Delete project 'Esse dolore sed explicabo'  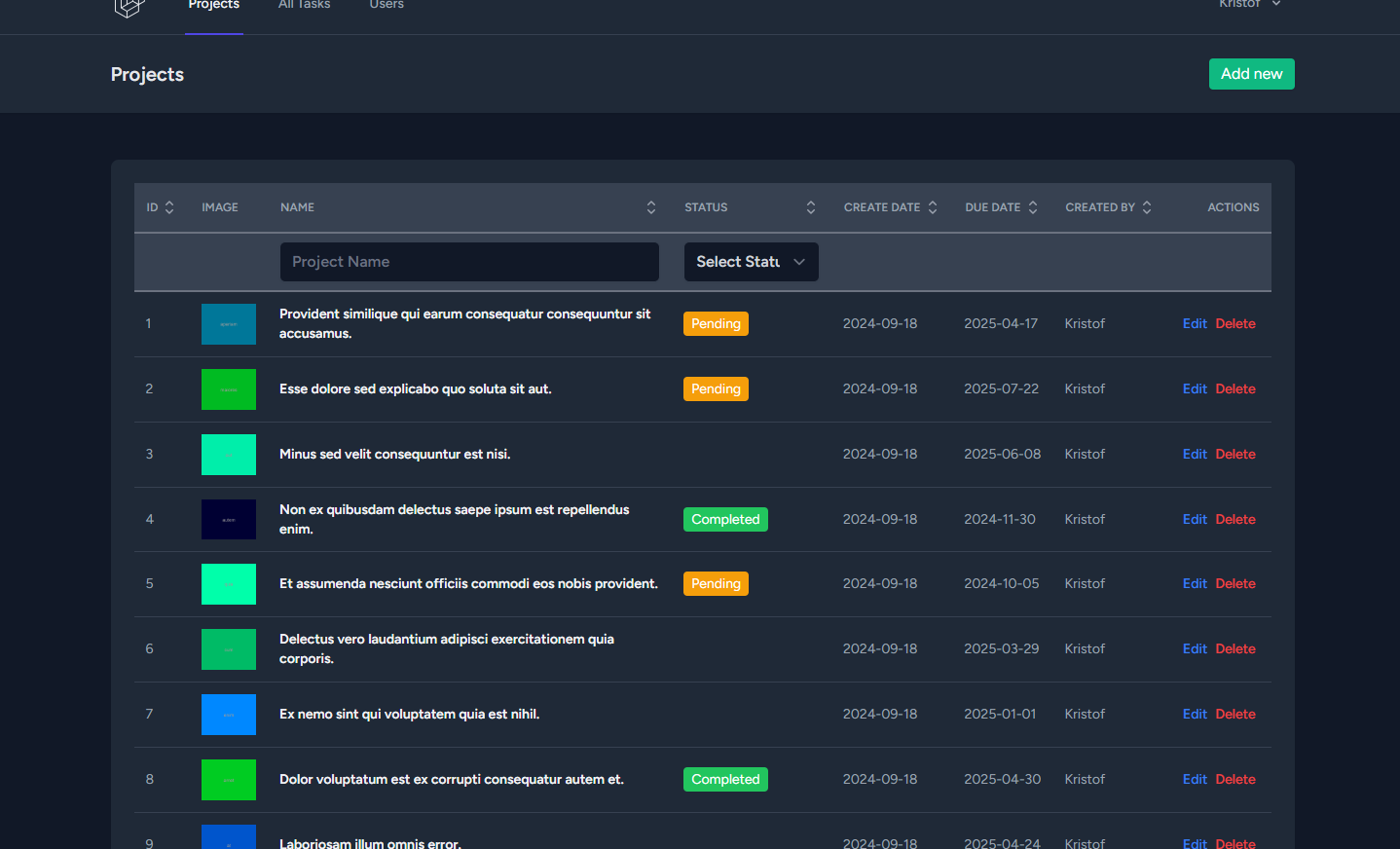[x=1234, y=388]
